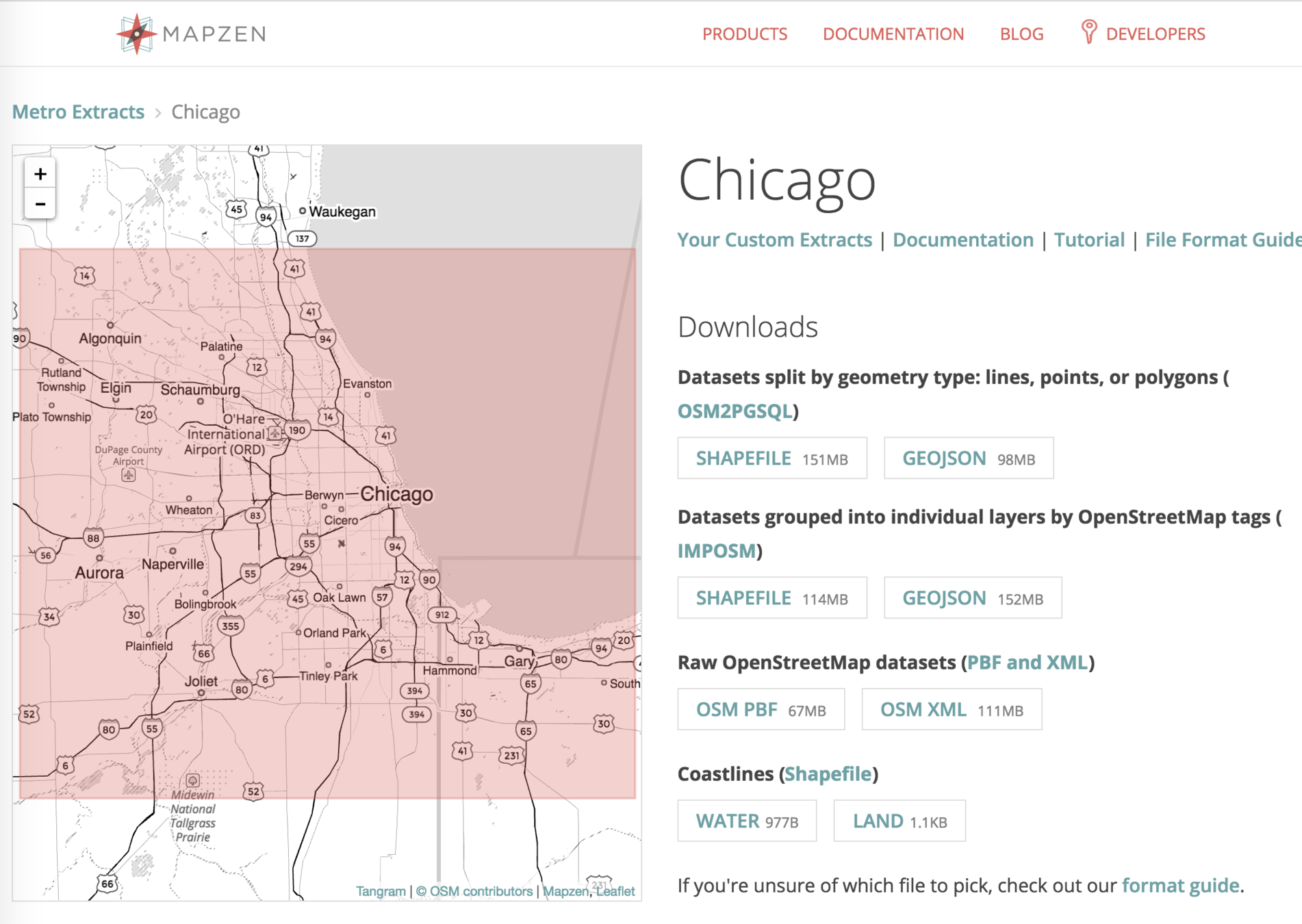Click the Route 83 shield near Berwyn
1302x924 pixels.
pos(255,515)
